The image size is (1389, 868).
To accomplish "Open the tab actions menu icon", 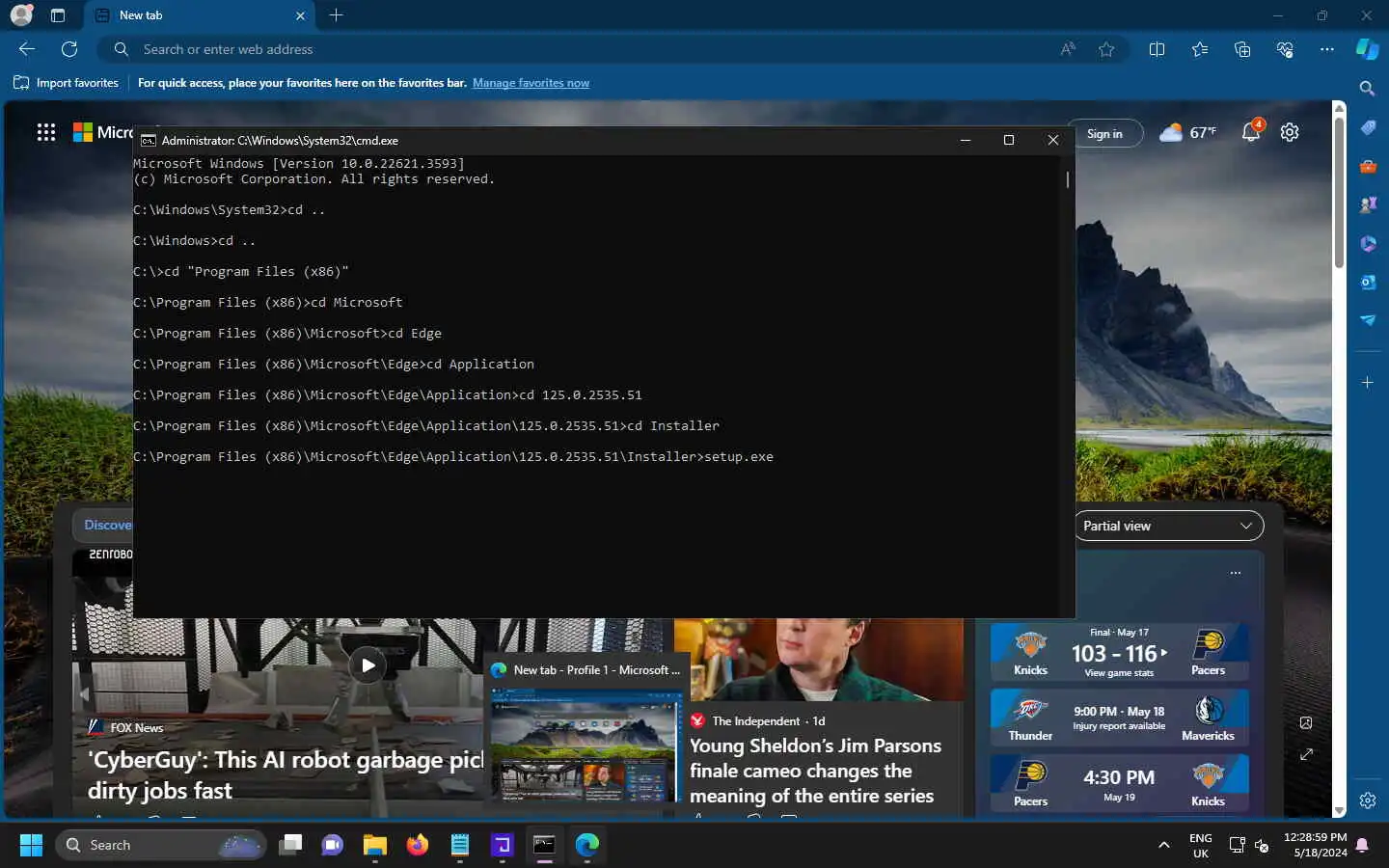I will coord(58,15).
